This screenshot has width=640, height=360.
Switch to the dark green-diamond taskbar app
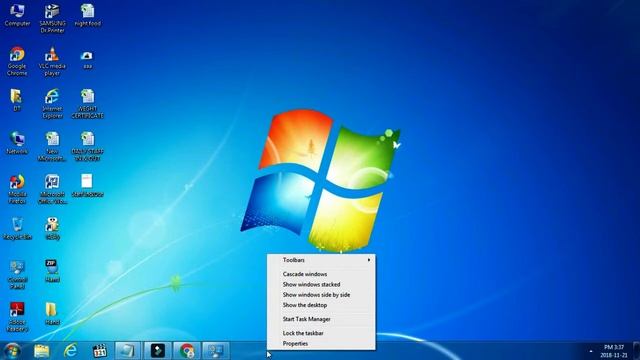(x=158, y=351)
